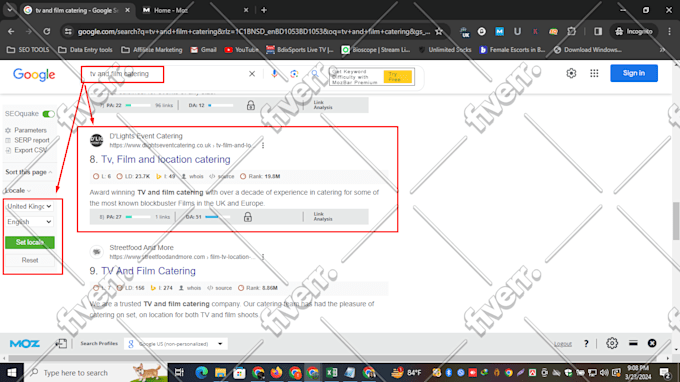
Task: Open the English language dropdown
Action: pyautogui.click(x=29, y=222)
